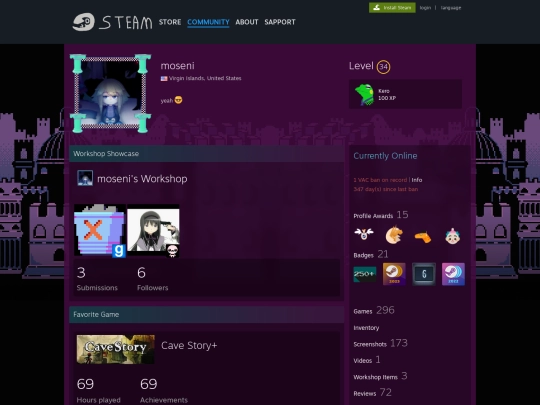Click the 3 Submissions stat
This screenshot has width=540, height=405.
click(97, 279)
